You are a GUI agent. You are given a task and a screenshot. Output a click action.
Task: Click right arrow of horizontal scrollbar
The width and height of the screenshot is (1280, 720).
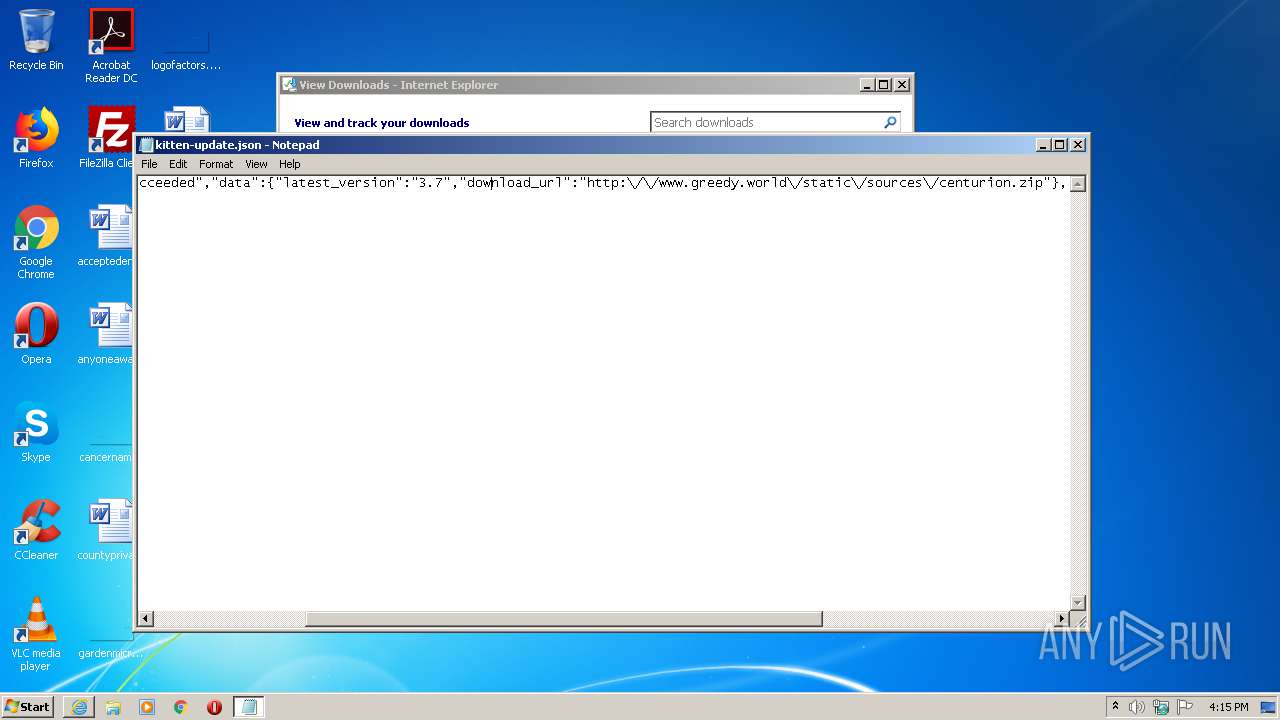(x=1062, y=619)
